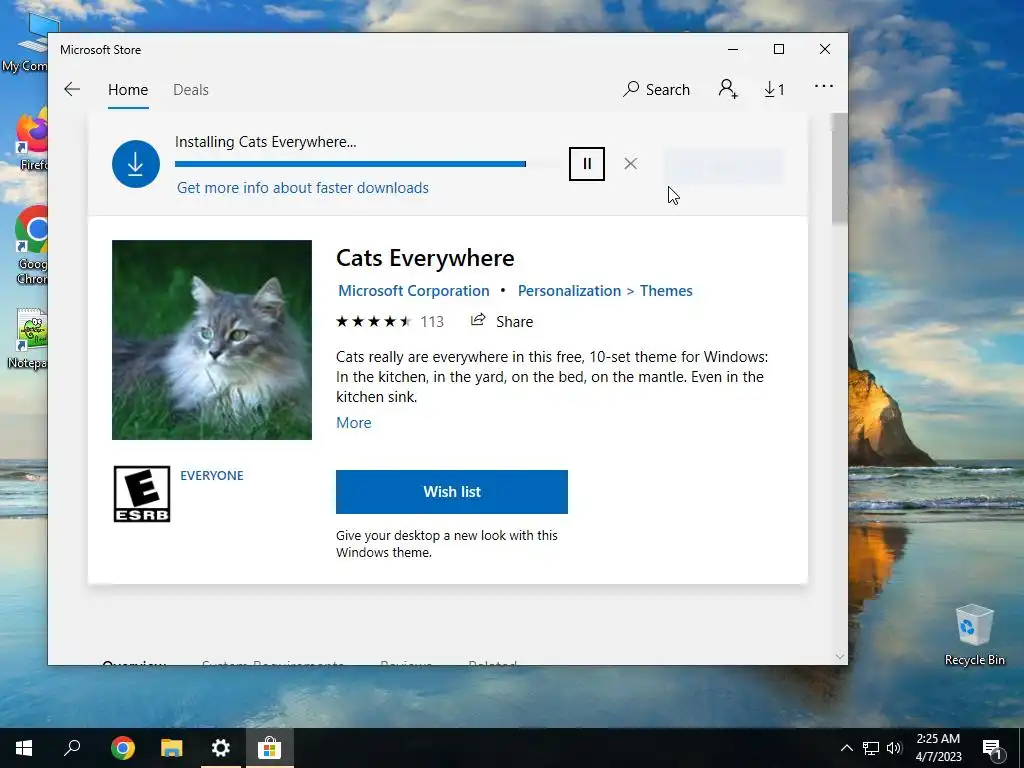Open the Themes category link
The width and height of the screenshot is (1024, 768).
pyautogui.click(x=666, y=291)
